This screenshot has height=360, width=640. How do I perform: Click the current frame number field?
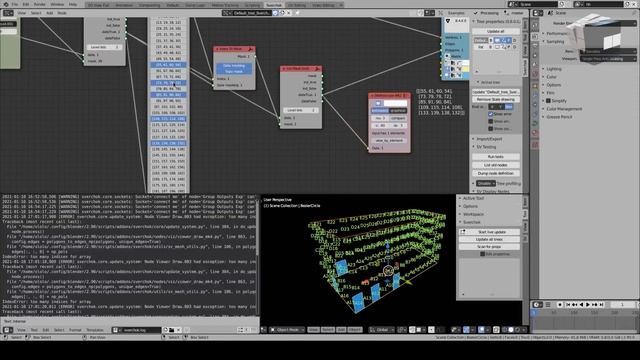(622, 304)
